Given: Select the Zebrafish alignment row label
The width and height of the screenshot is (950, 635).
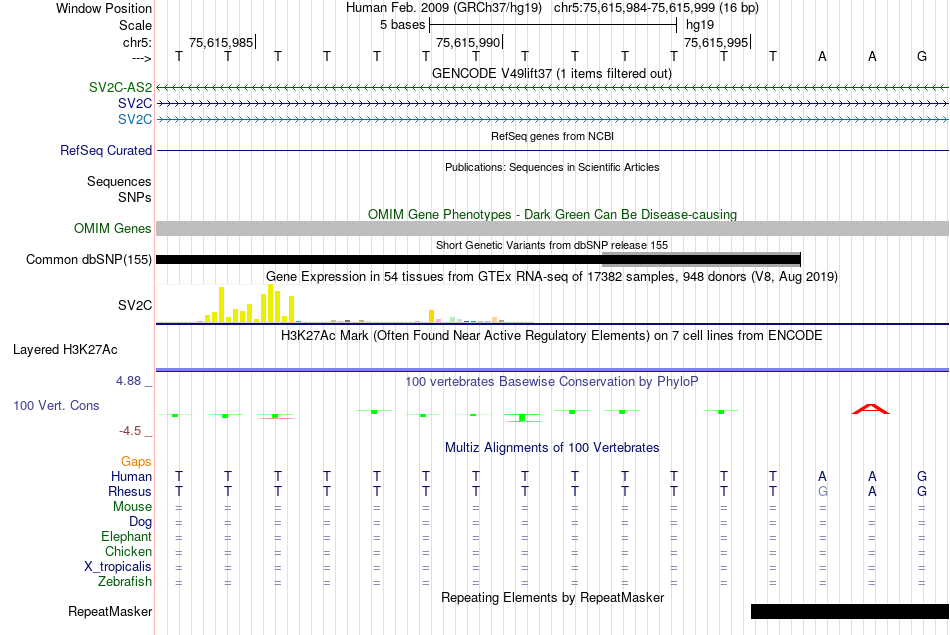Looking at the screenshot, I should point(125,581).
